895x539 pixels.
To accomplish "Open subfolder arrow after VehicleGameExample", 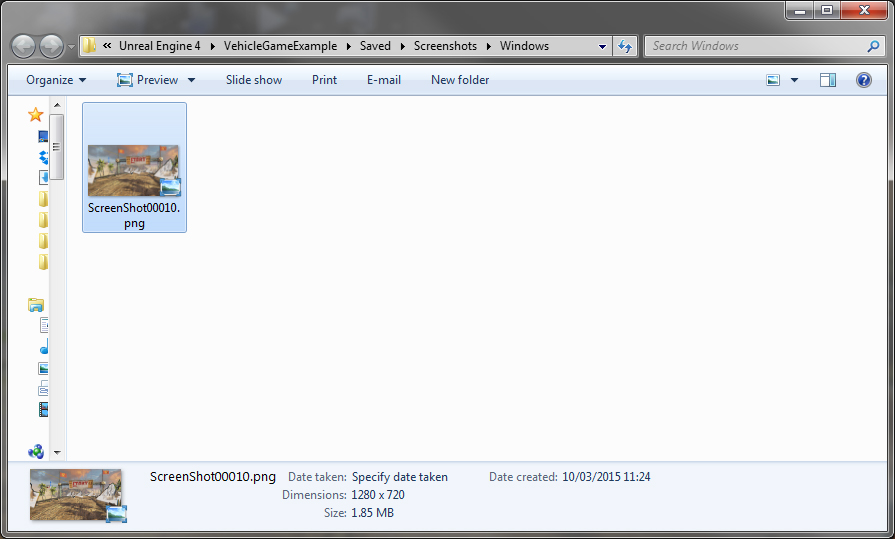I will click(348, 46).
